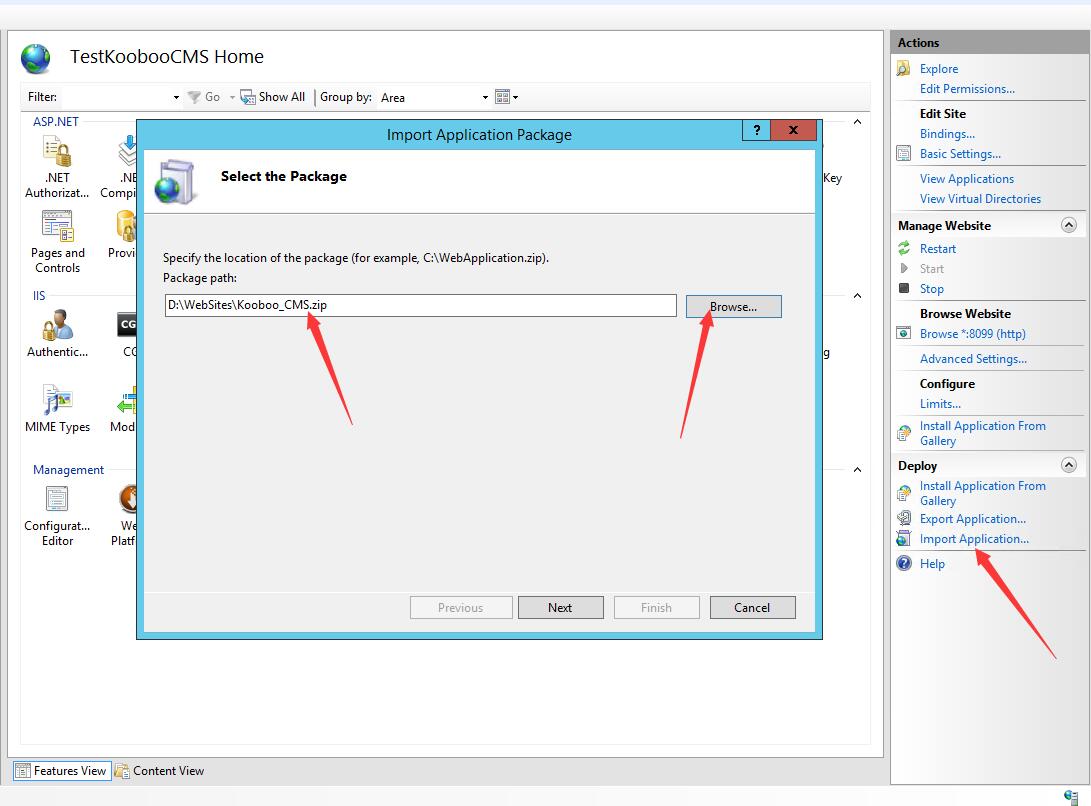Viewport: 1091px width, 806px height.
Task: Click the Show All filter icon
Action: 248,97
